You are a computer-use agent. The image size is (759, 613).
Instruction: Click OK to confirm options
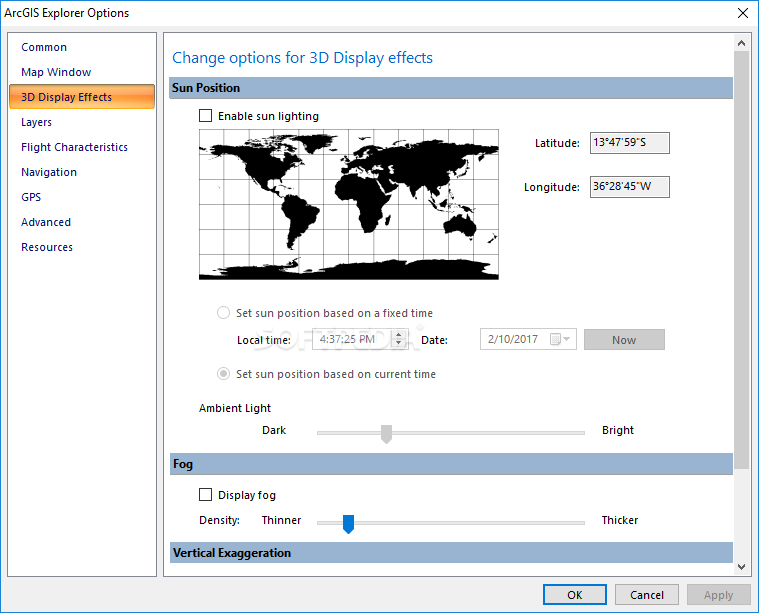[575, 595]
